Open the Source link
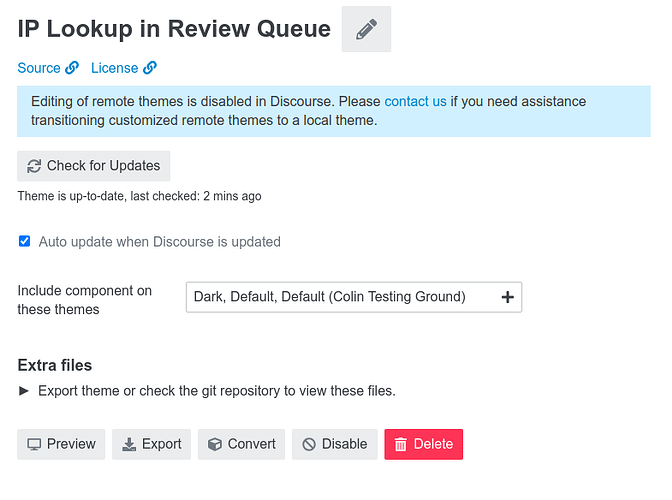The height and width of the screenshot is (500, 672). (48, 68)
